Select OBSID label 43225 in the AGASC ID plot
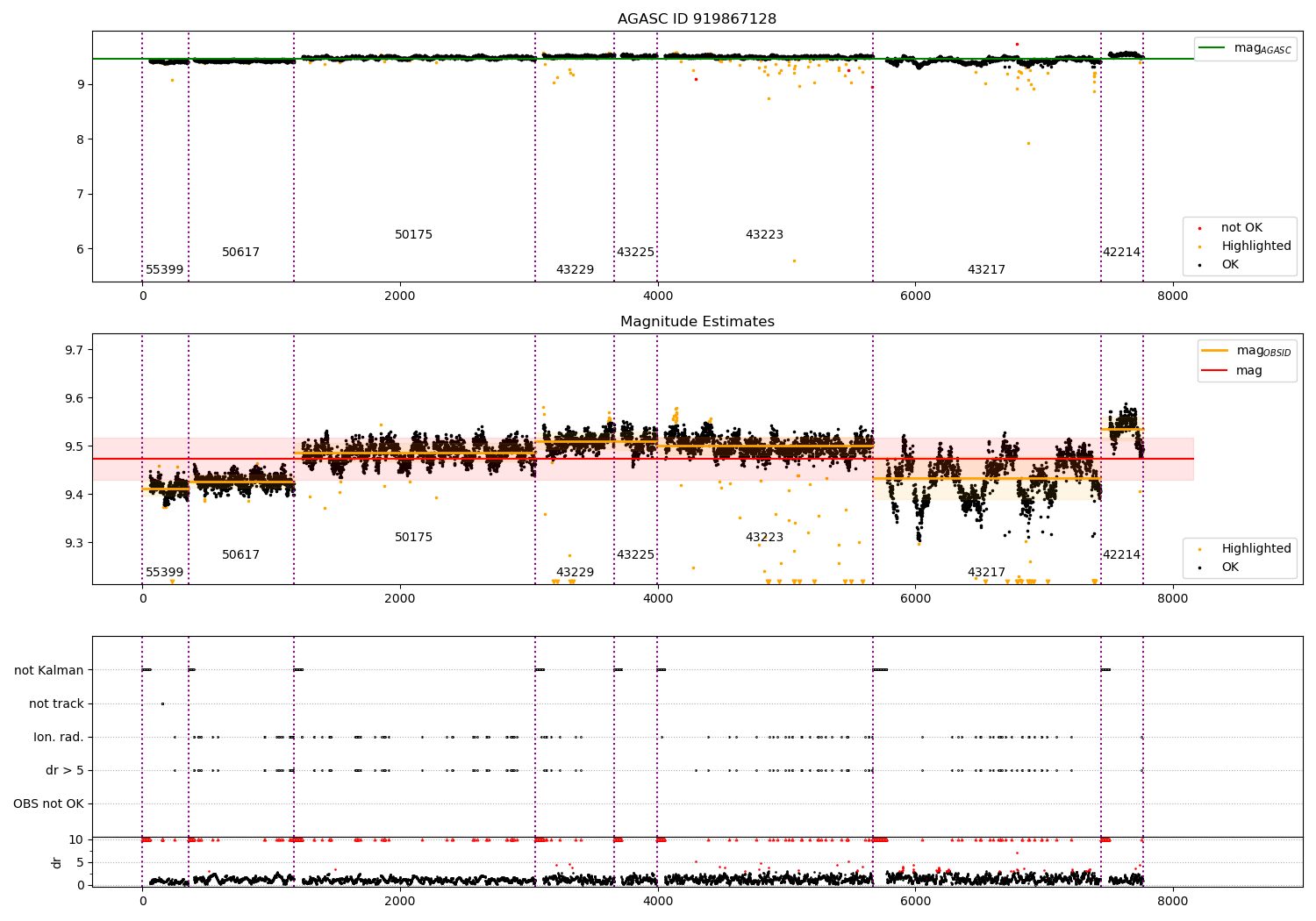This screenshot has height=921, width=1316. tap(635, 253)
